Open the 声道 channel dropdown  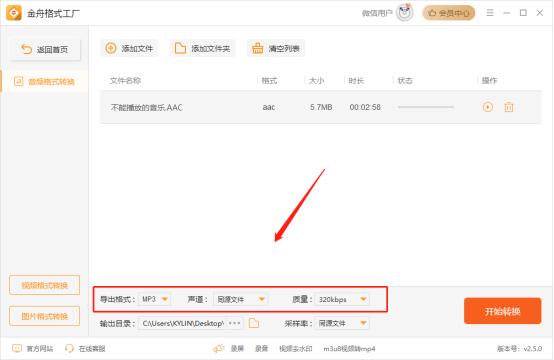pyautogui.click(x=240, y=299)
